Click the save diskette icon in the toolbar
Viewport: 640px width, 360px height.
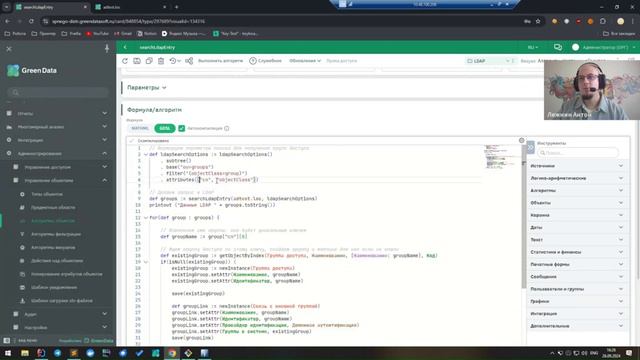[x=137, y=61]
